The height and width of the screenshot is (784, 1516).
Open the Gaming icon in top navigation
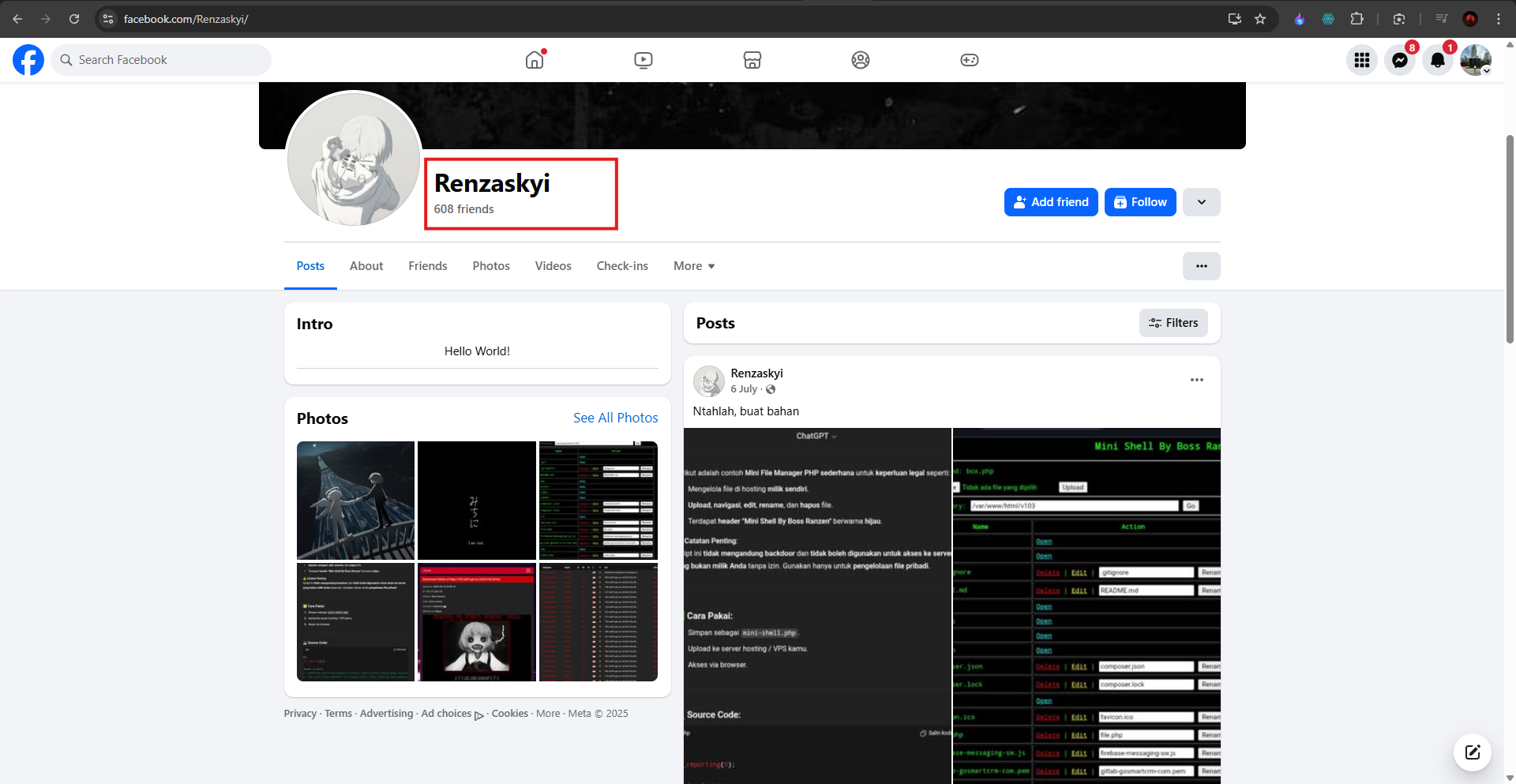970,60
